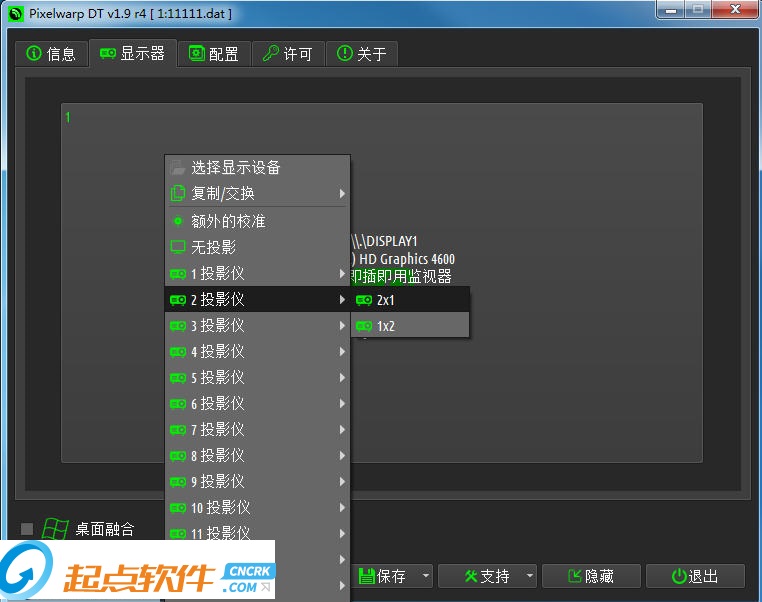
Task: Open the 配置 tab
Action: pos(214,53)
